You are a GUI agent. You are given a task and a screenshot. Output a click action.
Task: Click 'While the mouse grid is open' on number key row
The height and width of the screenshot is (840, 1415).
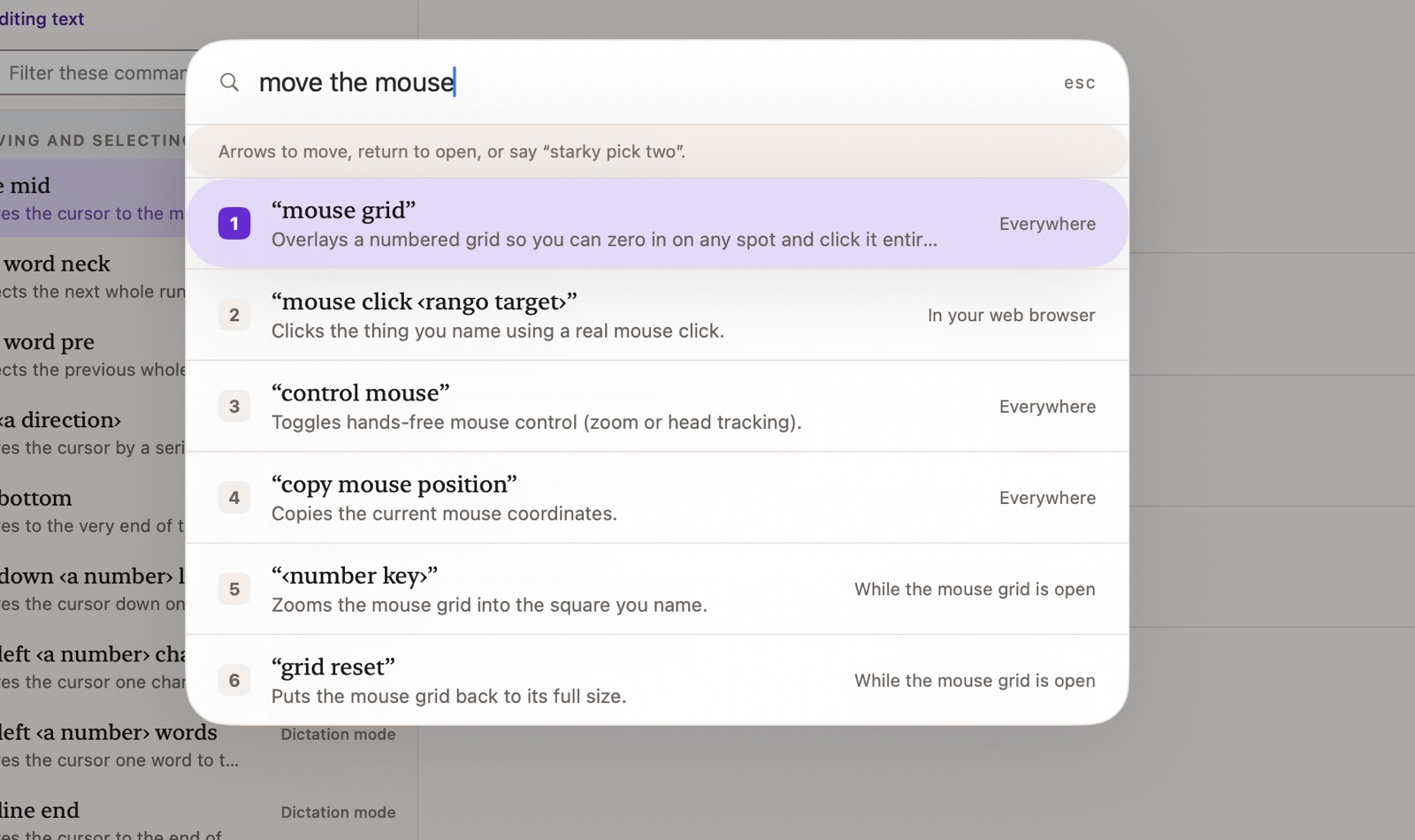point(975,589)
